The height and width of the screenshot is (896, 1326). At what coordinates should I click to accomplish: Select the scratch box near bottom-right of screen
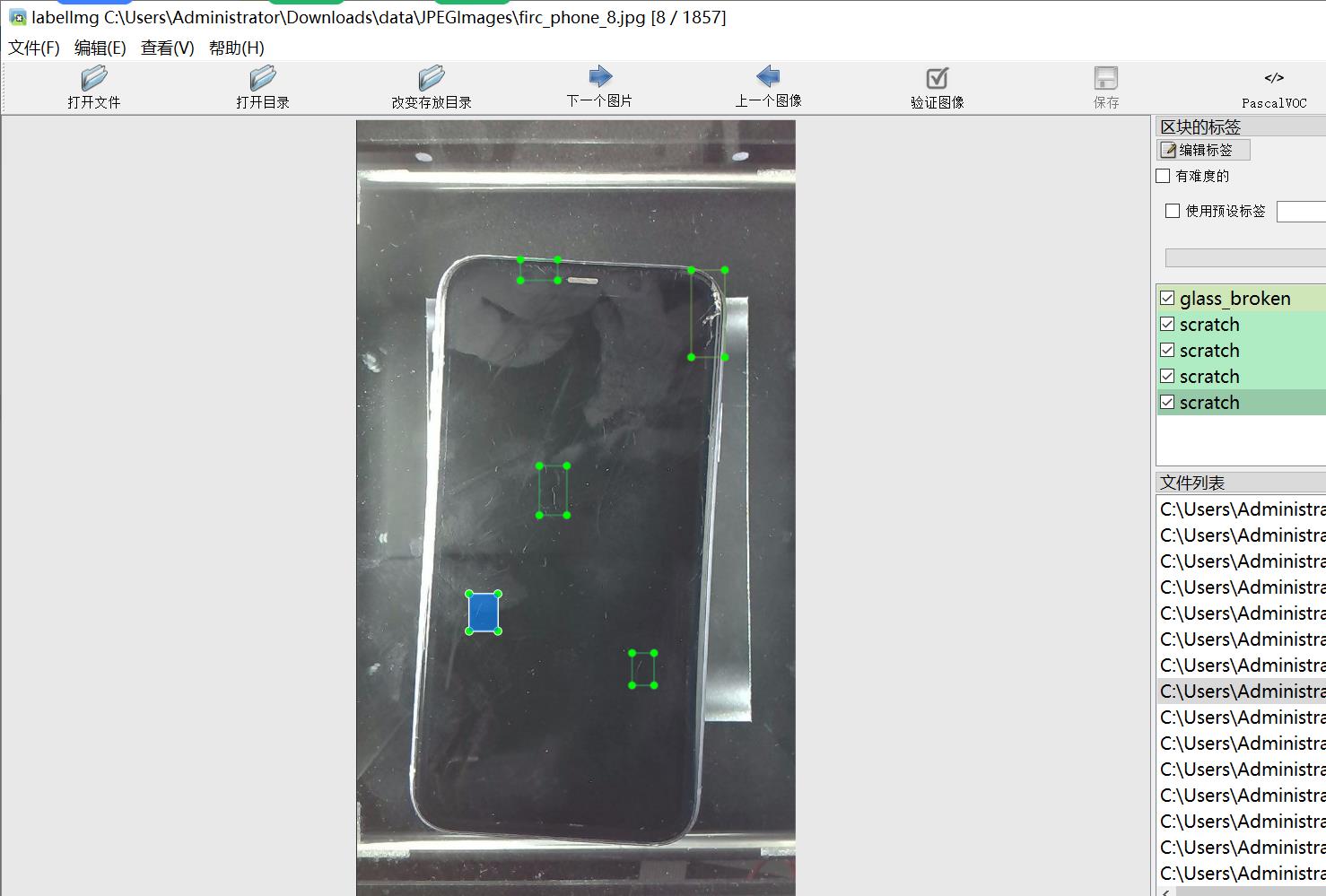click(x=643, y=669)
